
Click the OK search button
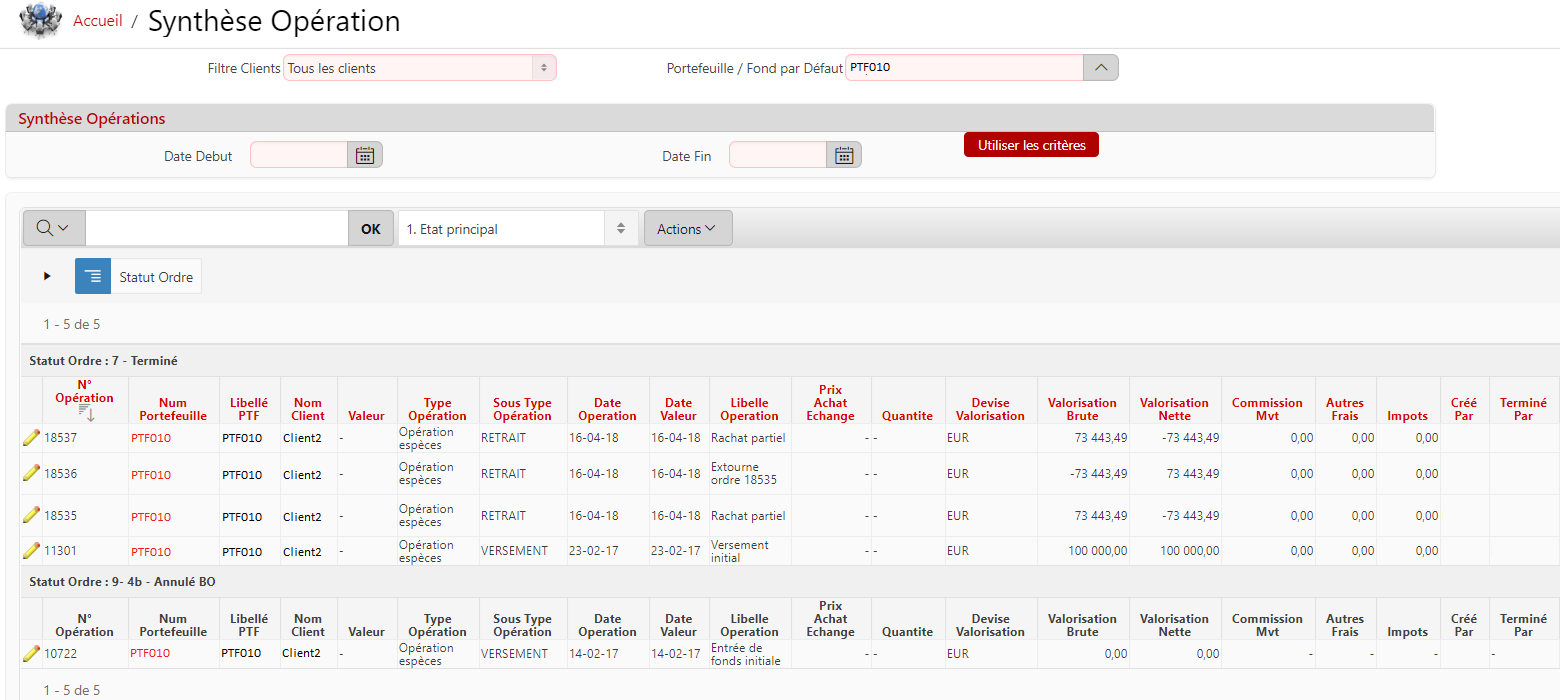[371, 229]
